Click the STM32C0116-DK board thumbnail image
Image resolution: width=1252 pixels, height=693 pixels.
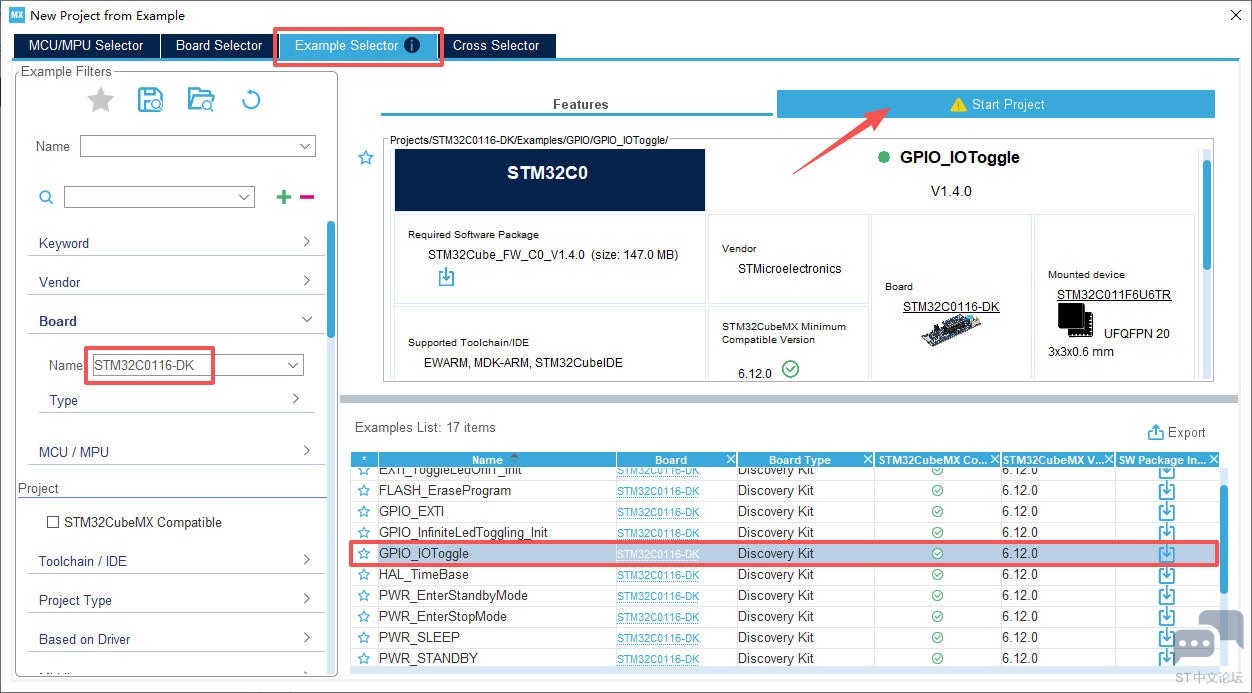[950, 333]
